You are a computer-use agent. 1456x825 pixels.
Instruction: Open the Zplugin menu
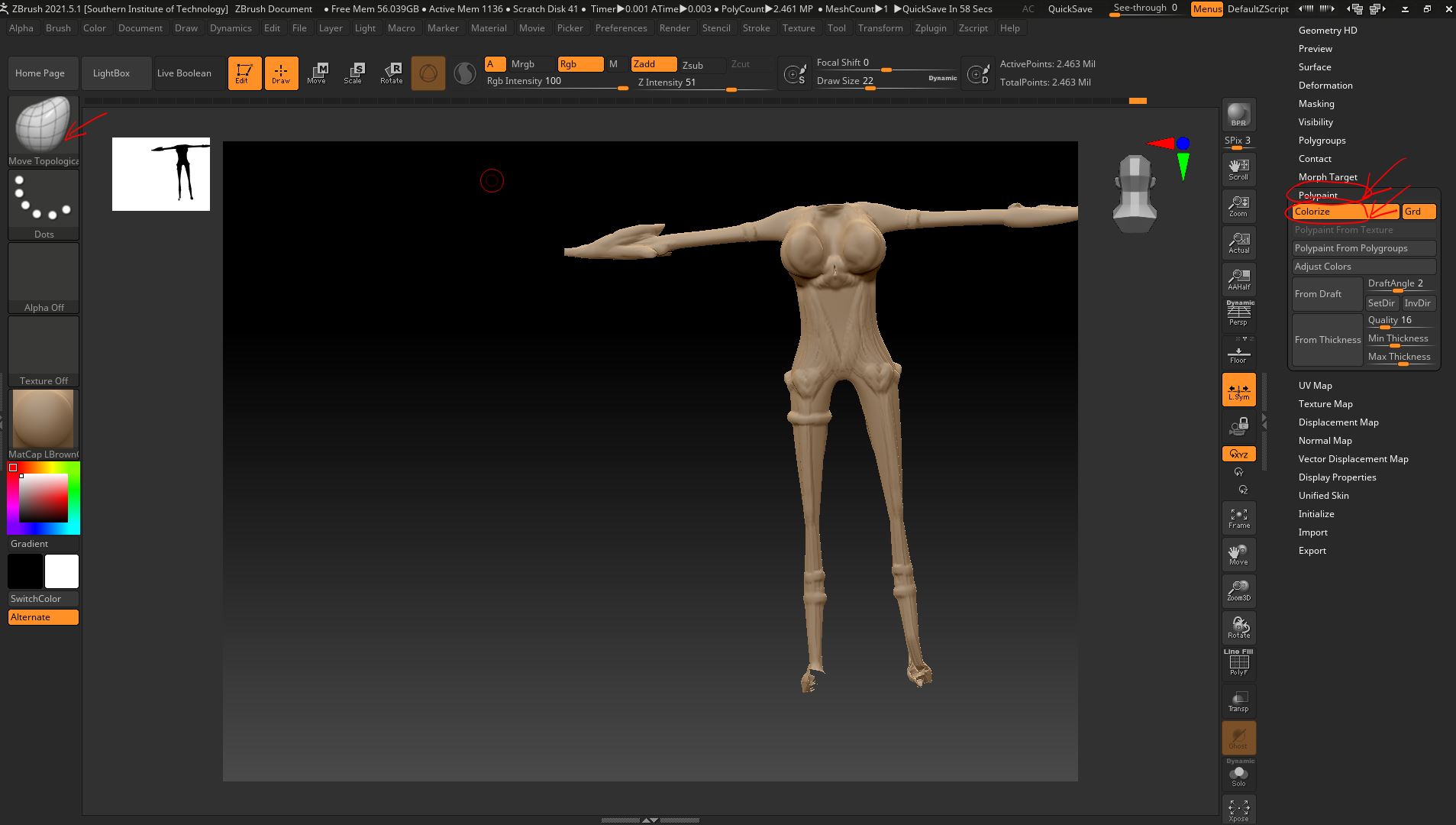point(931,28)
